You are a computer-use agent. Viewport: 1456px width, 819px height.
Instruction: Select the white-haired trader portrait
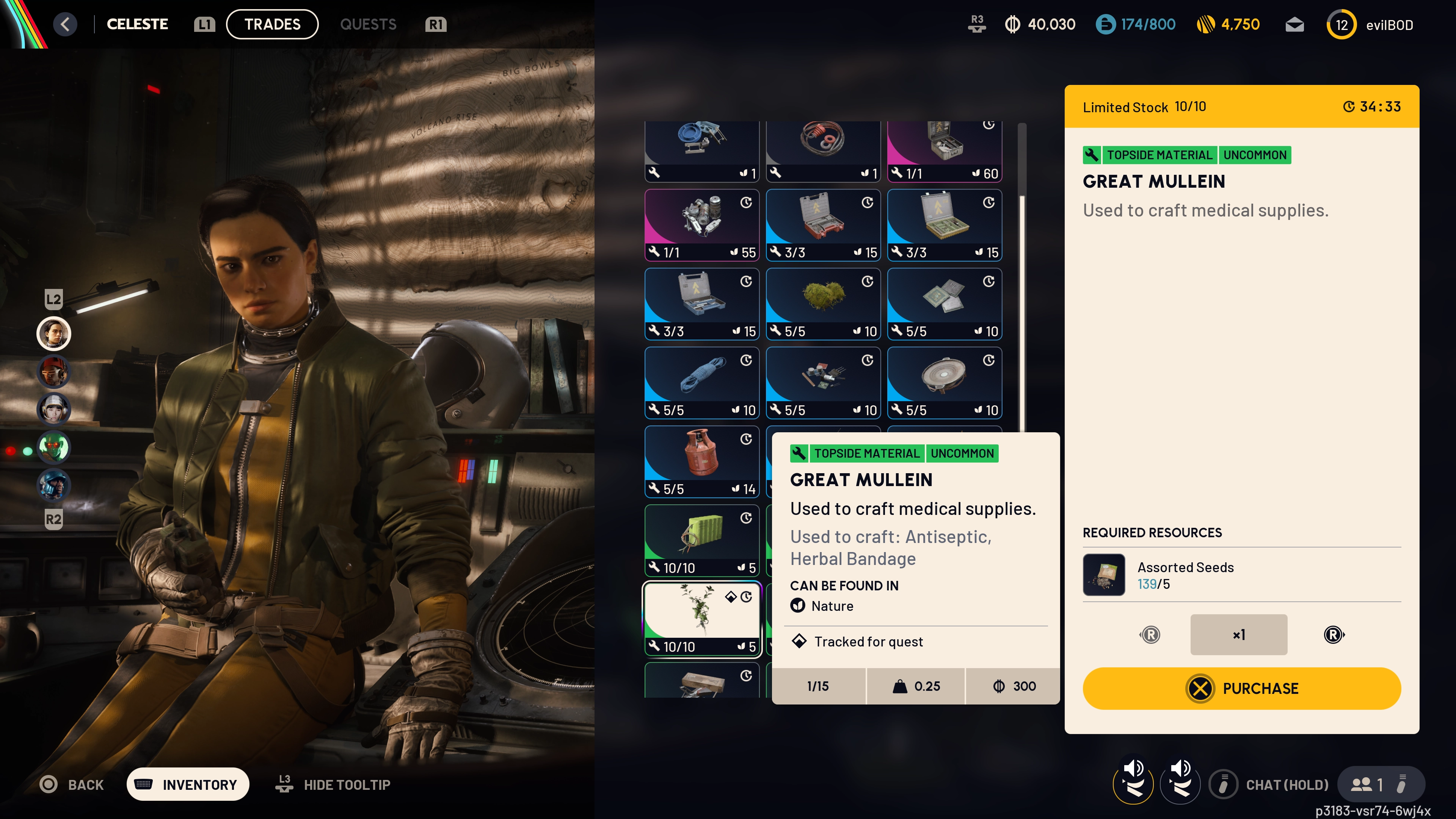[x=54, y=409]
